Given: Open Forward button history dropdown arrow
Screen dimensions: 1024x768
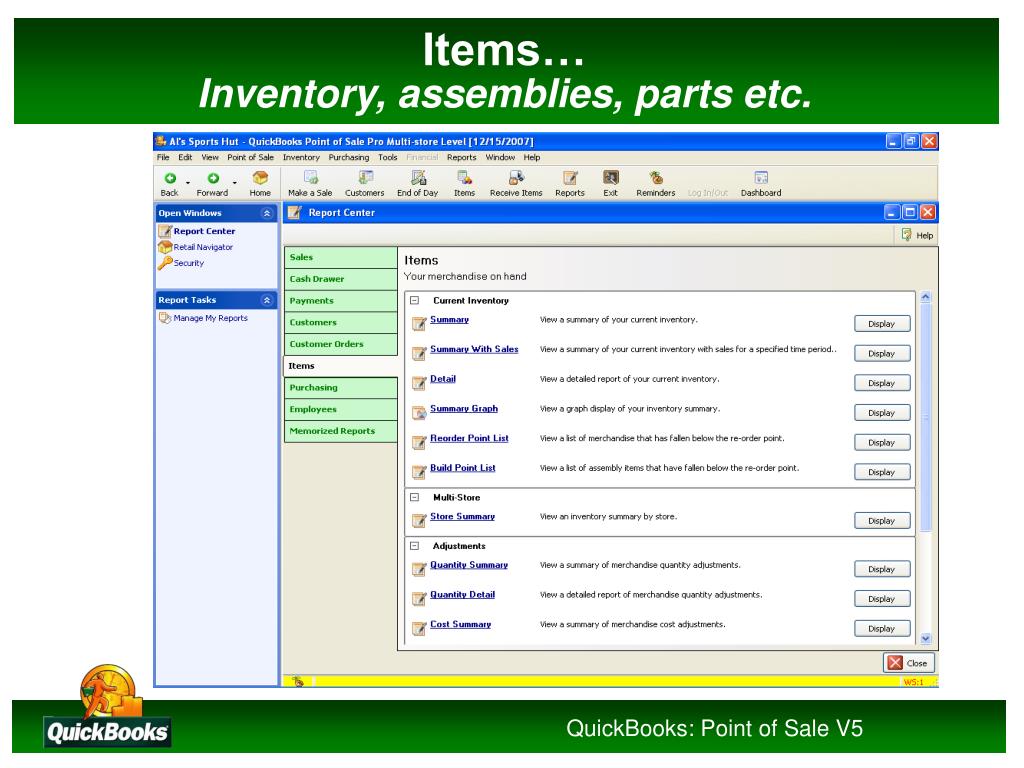Looking at the screenshot, I should tap(234, 183).
